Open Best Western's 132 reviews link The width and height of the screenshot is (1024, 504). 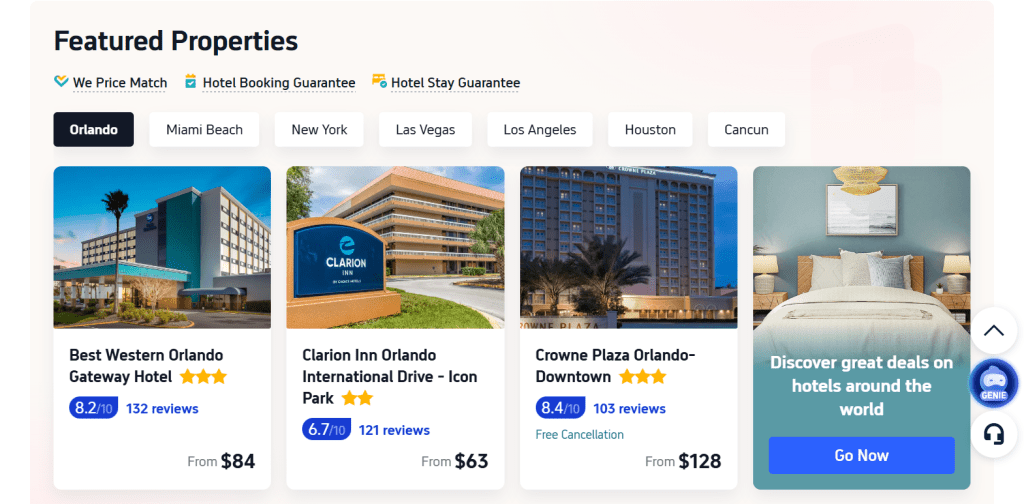(162, 409)
